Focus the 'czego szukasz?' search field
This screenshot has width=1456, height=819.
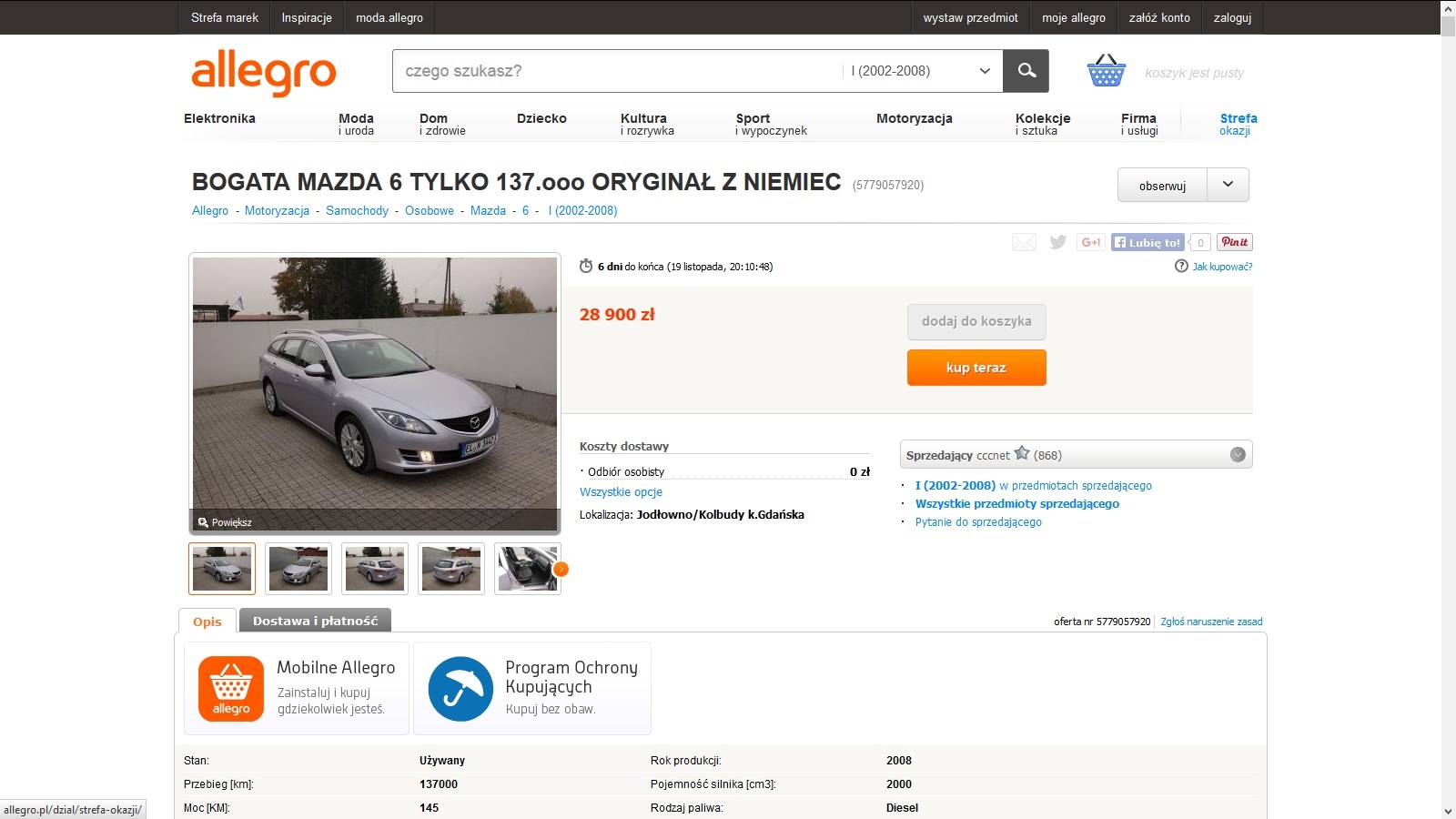point(617,71)
